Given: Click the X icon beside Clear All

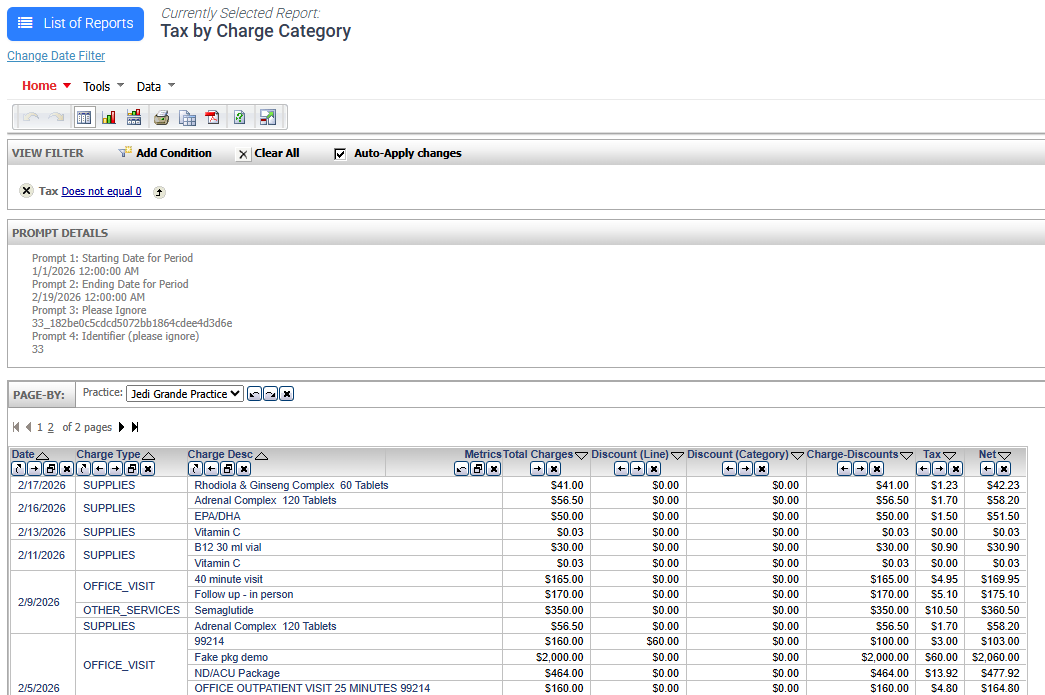Looking at the screenshot, I should (243, 155).
